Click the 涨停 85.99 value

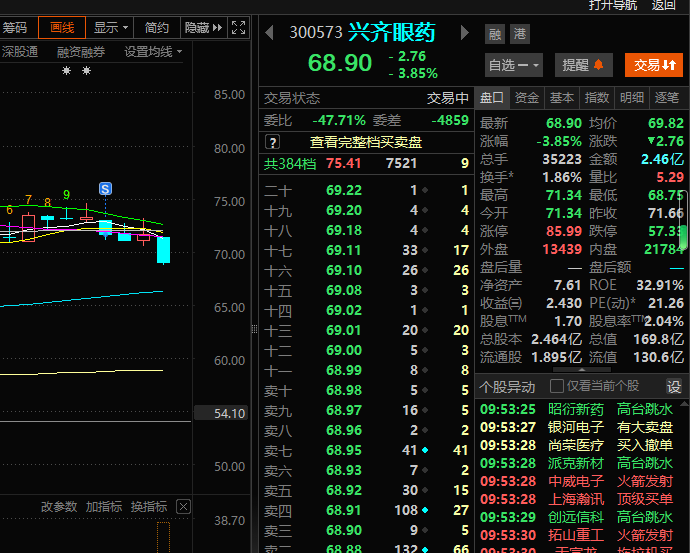[x=564, y=231]
